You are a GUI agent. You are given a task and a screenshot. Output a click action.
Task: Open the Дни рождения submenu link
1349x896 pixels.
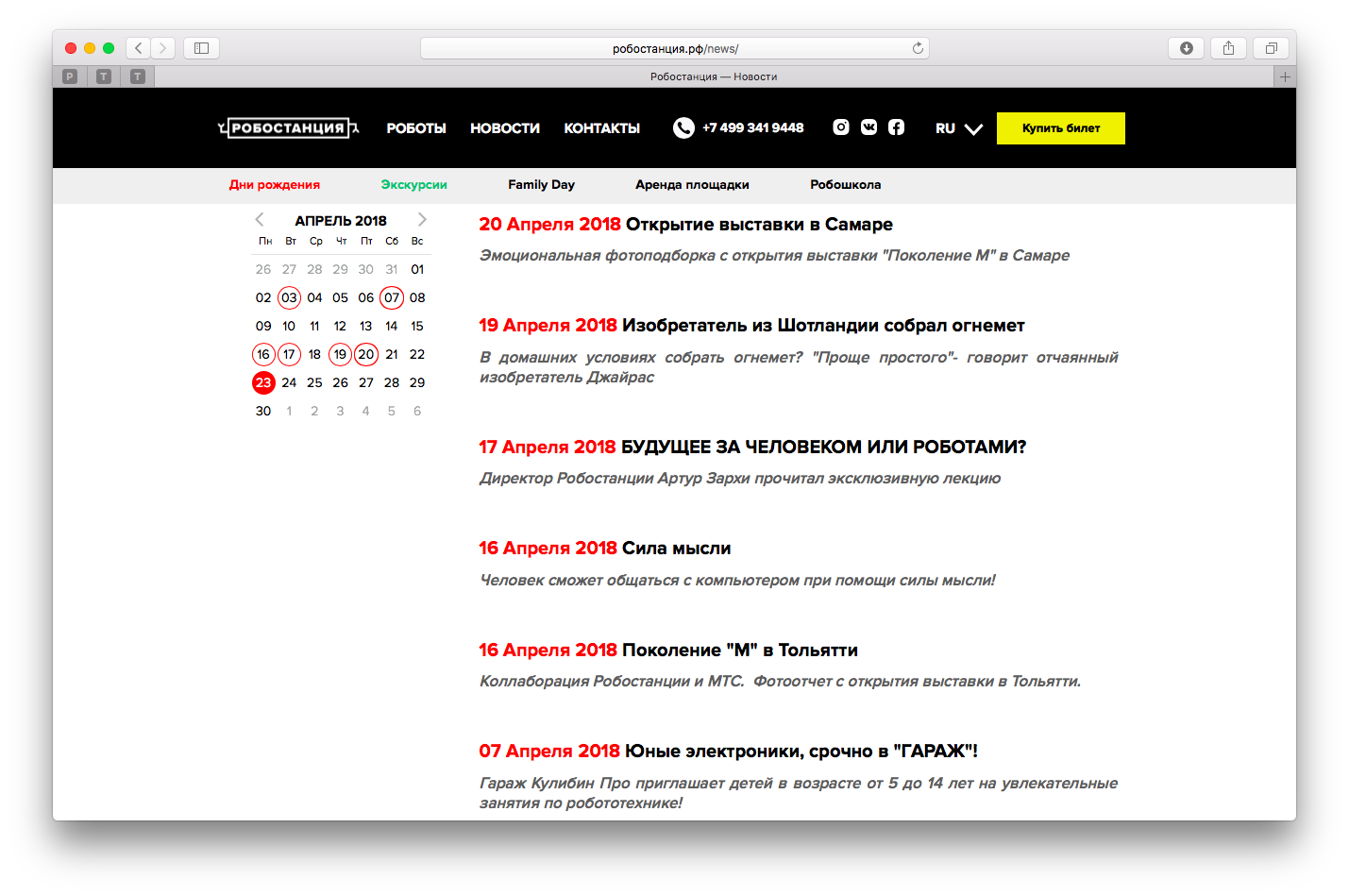tap(275, 185)
